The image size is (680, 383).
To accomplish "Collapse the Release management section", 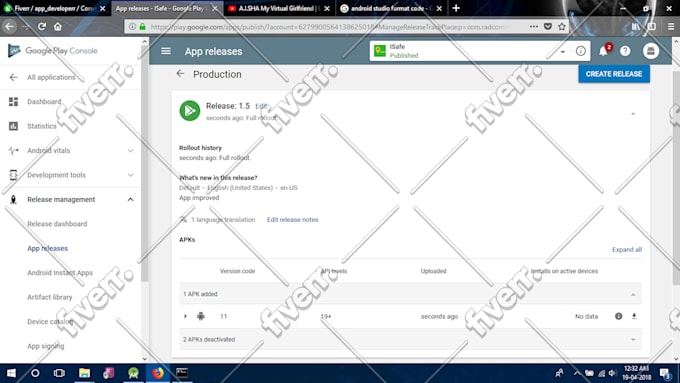I will [x=131, y=200].
